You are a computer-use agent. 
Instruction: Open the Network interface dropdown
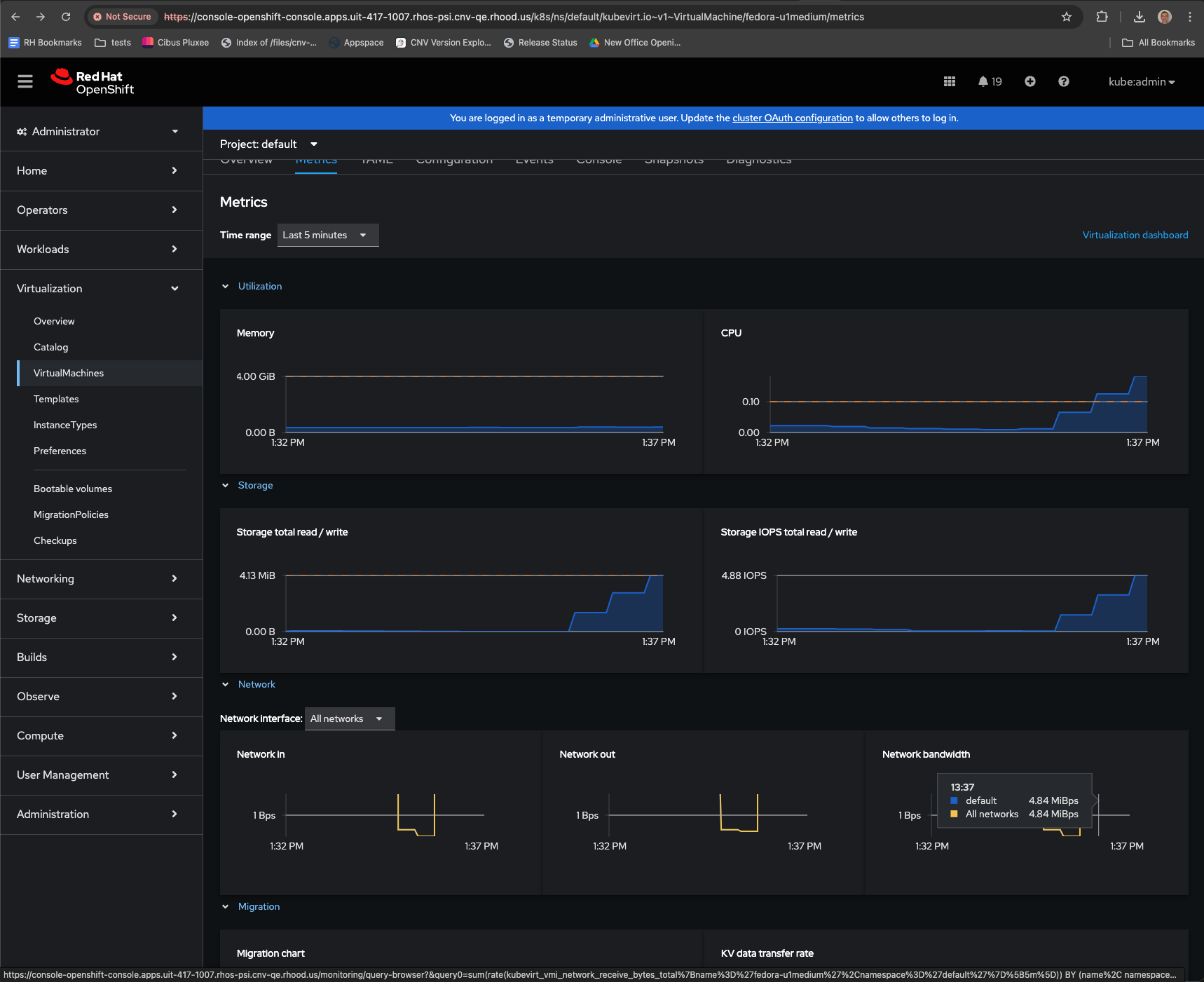click(349, 718)
